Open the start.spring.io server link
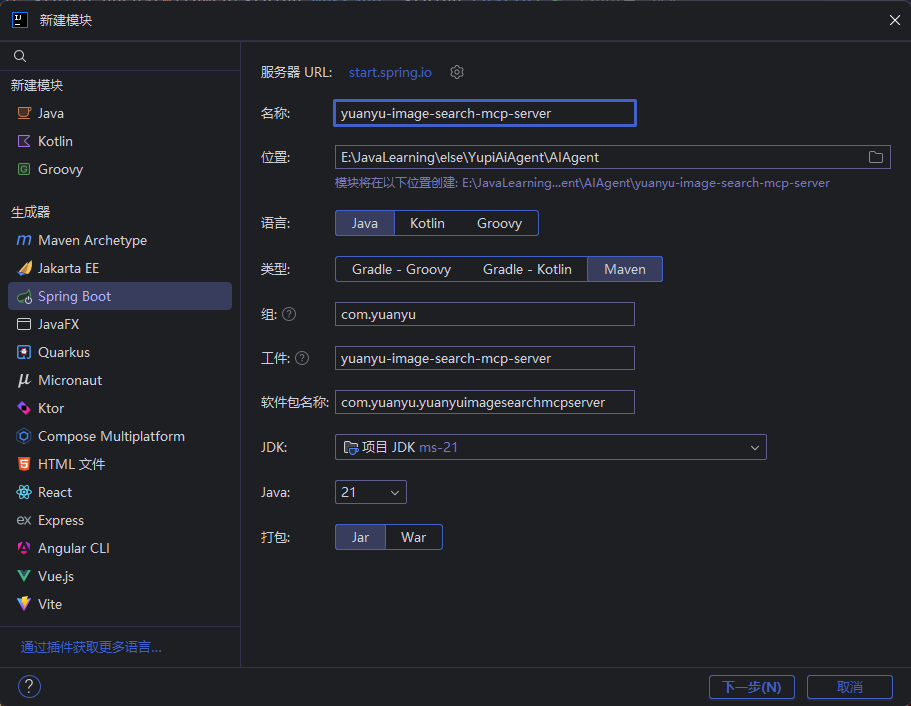 point(390,72)
